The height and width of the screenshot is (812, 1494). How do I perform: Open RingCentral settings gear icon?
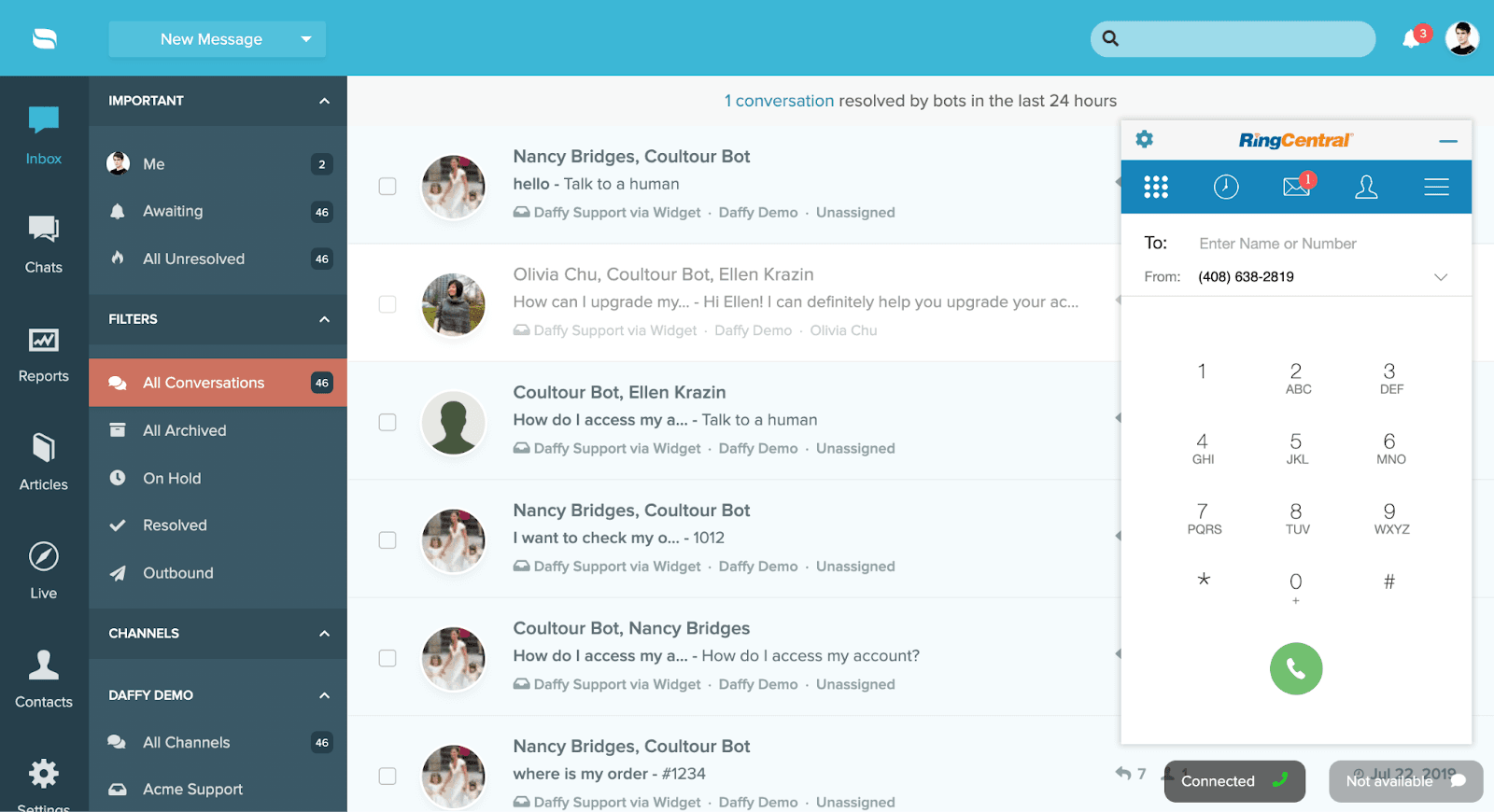click(1145, 140)
